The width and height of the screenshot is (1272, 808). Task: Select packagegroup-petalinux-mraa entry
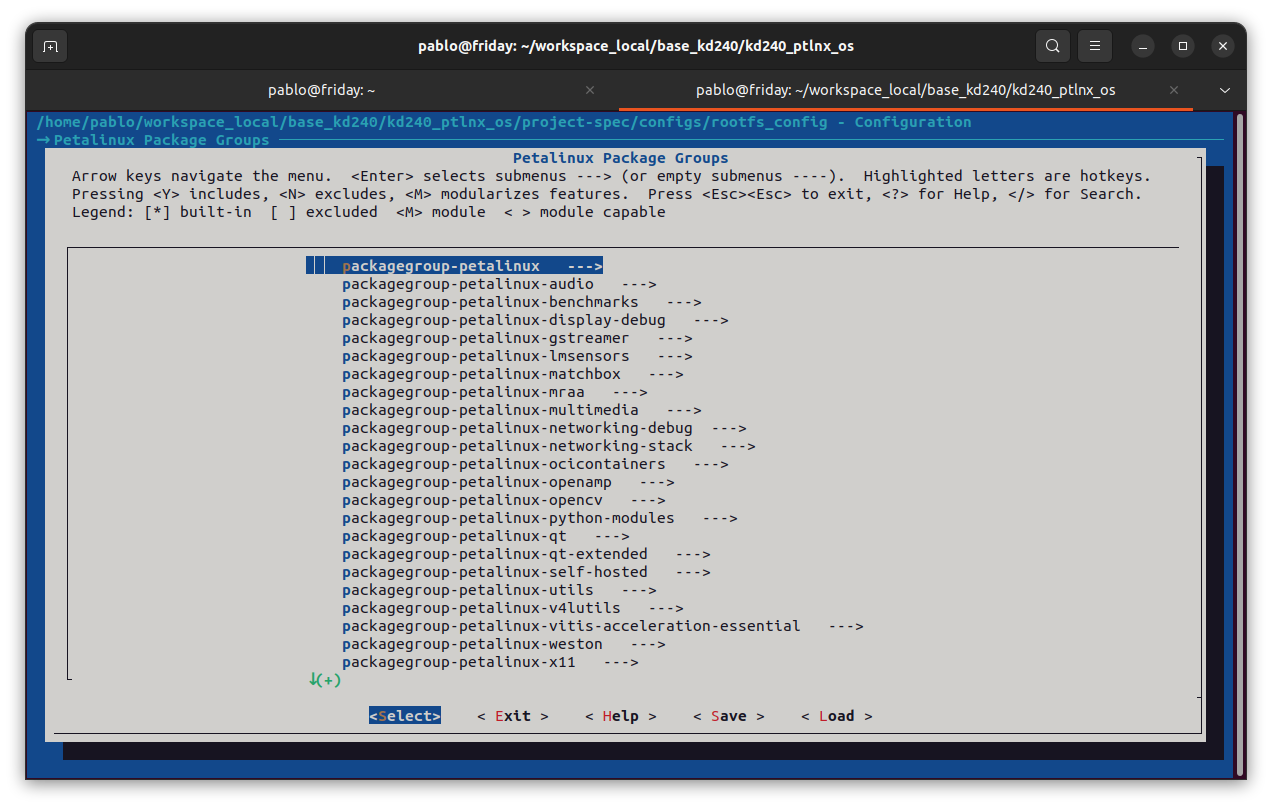click(x=495, y=392)
